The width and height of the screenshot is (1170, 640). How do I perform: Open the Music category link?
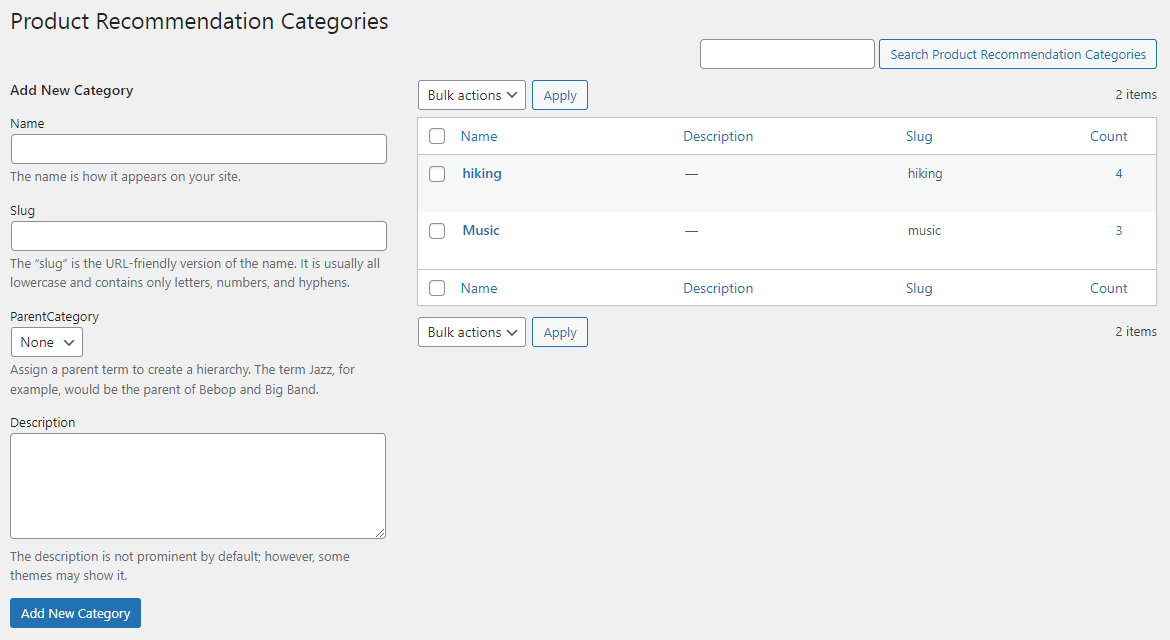tap(481, 231)
